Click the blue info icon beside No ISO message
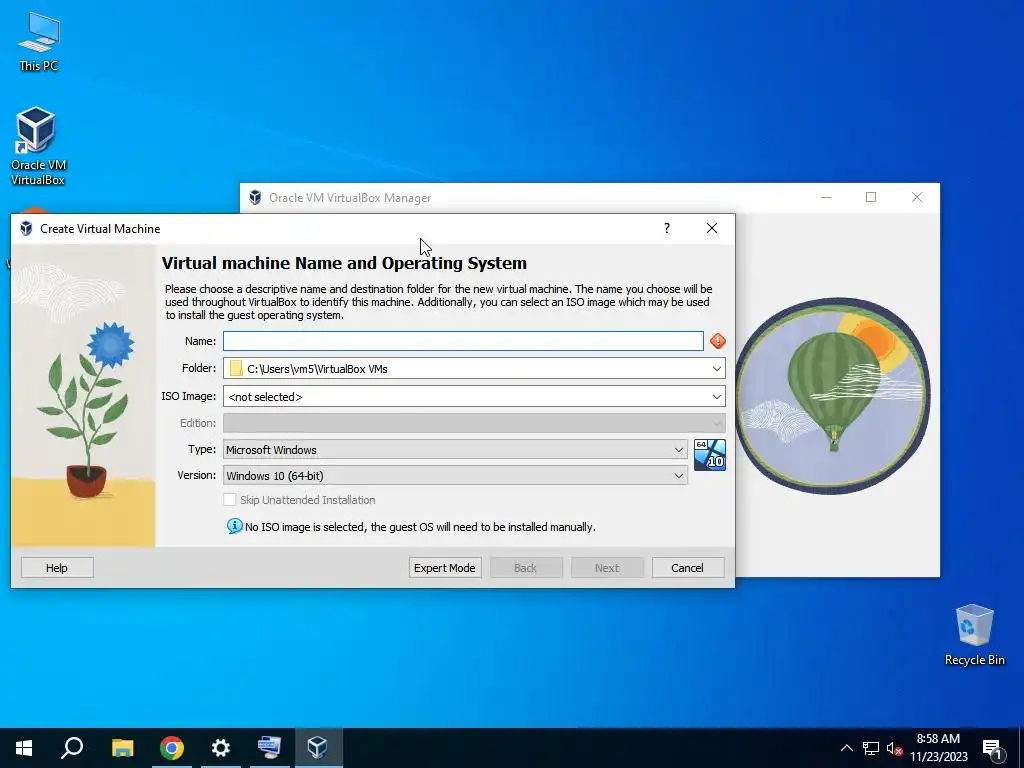 click(x=234, y=526)
